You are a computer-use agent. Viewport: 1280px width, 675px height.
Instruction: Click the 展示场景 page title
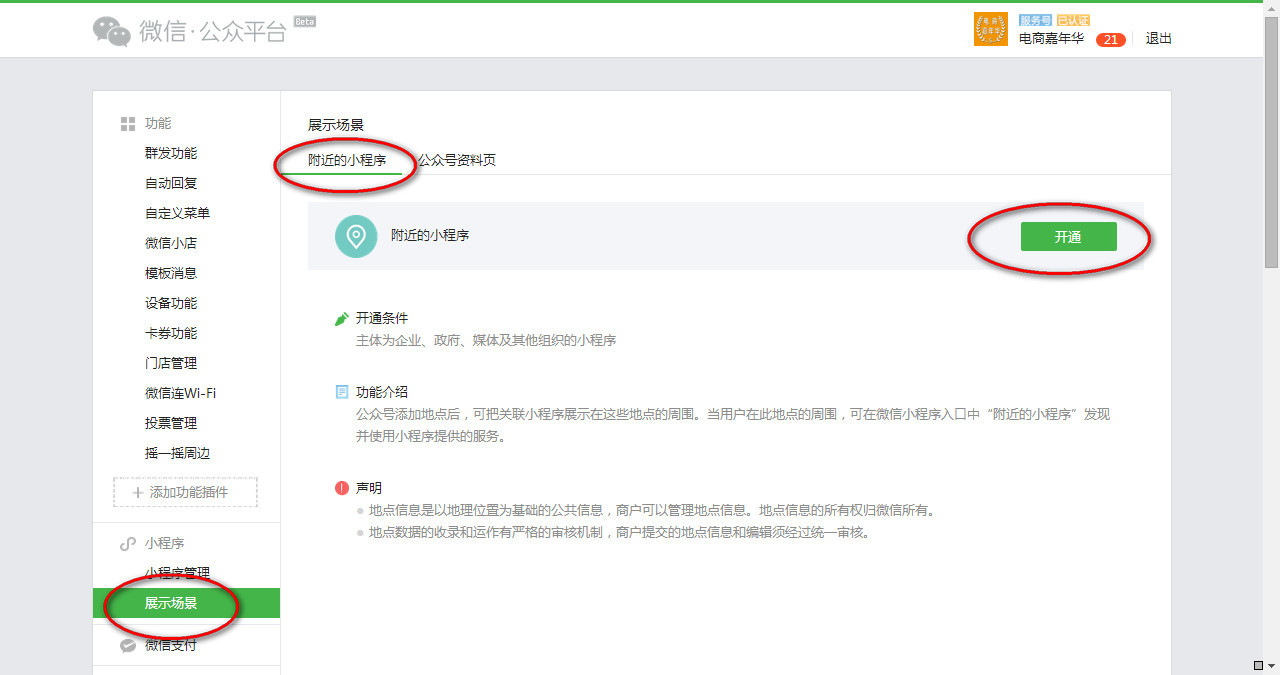tap(336, 125)
